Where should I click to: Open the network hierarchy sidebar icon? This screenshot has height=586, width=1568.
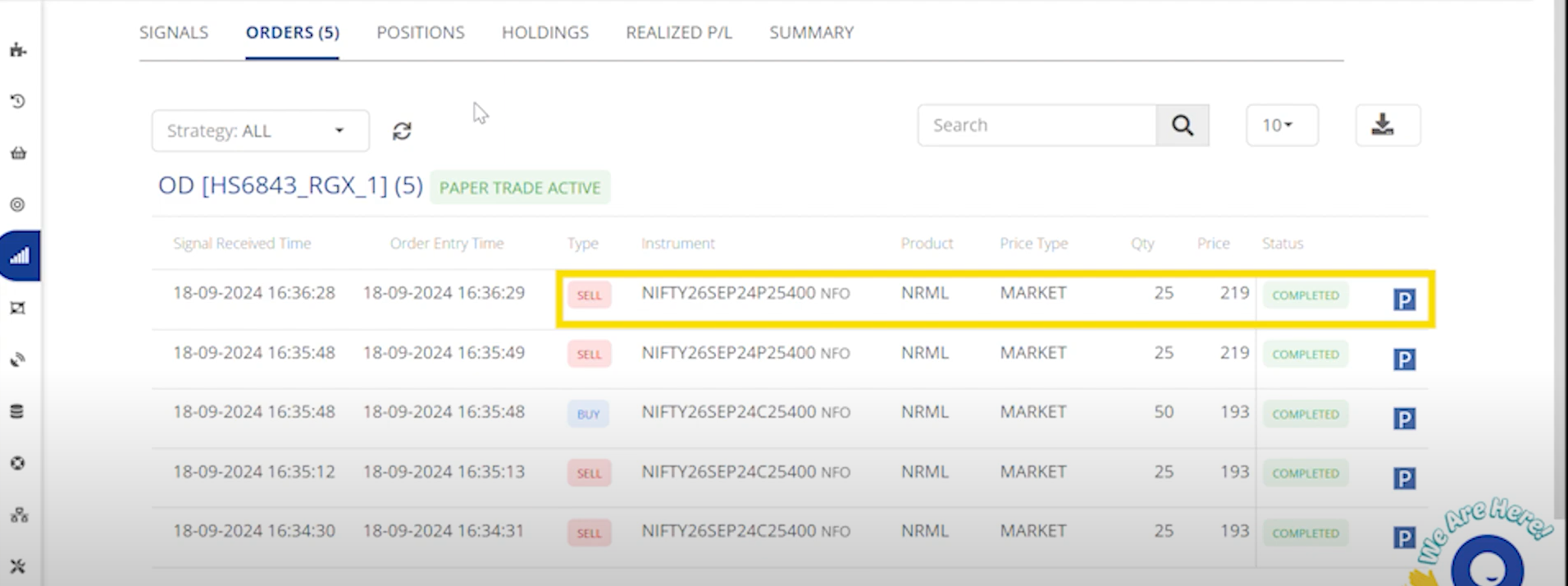tap(19, 515)
